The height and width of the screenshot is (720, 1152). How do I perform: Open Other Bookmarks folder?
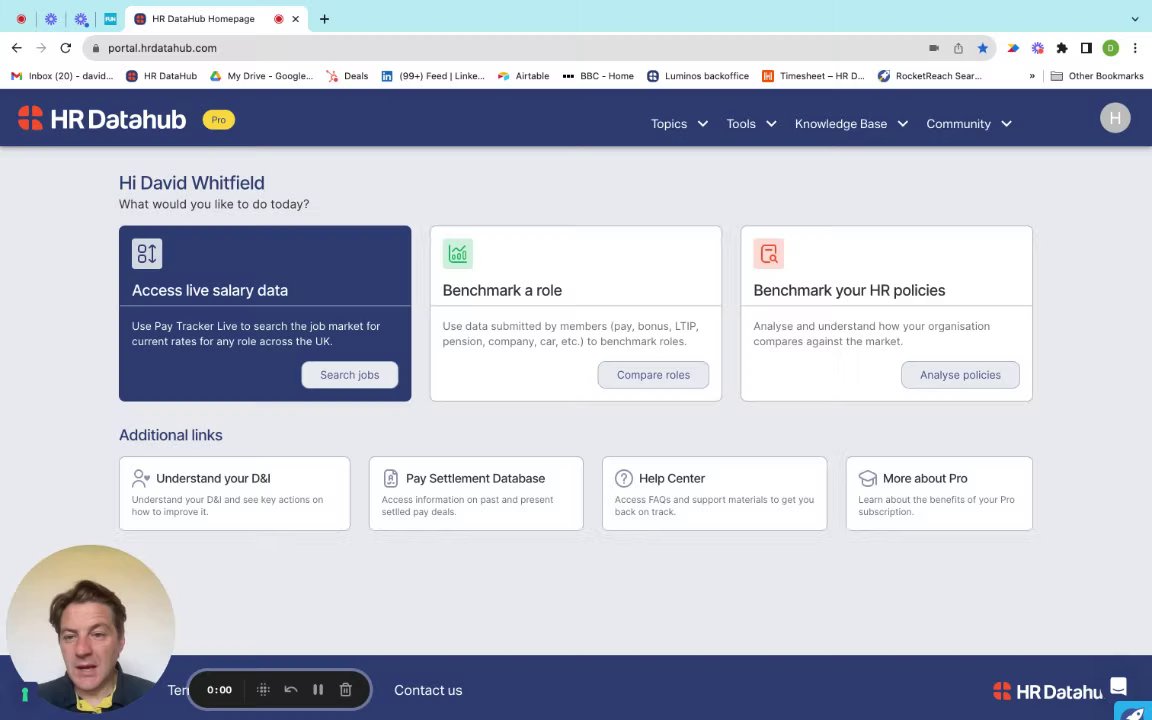click(1097, 76)
